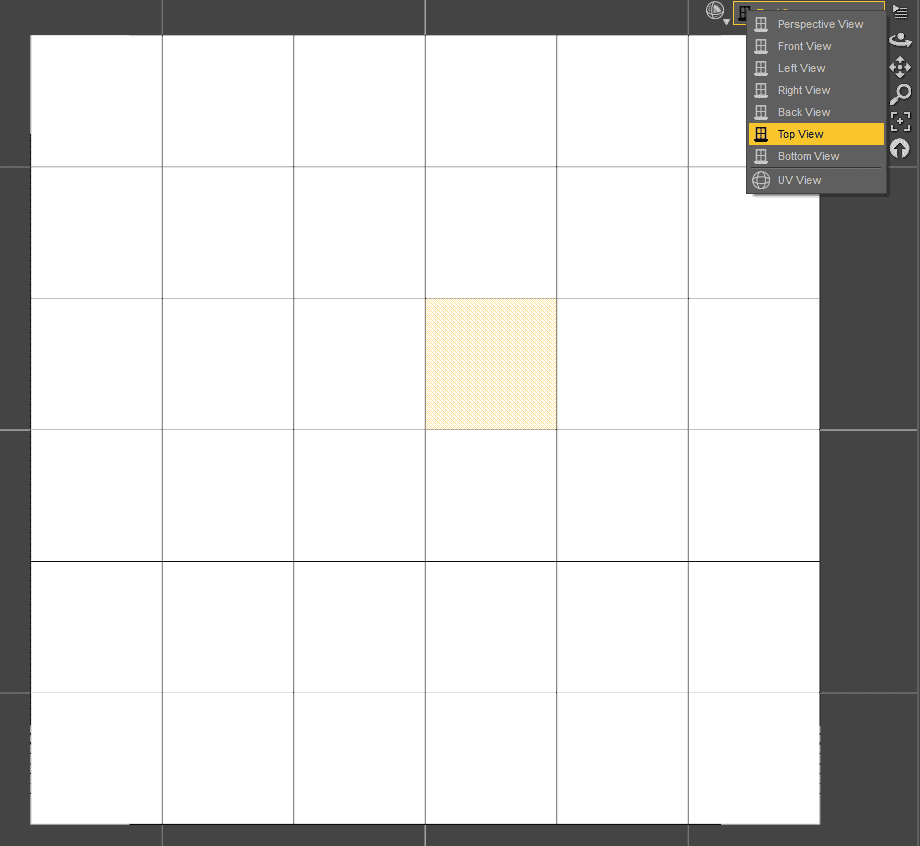Select the Orbit camera icon
Image resolution: width=920 pixels, height=846 pixels.
coord(899,41)
